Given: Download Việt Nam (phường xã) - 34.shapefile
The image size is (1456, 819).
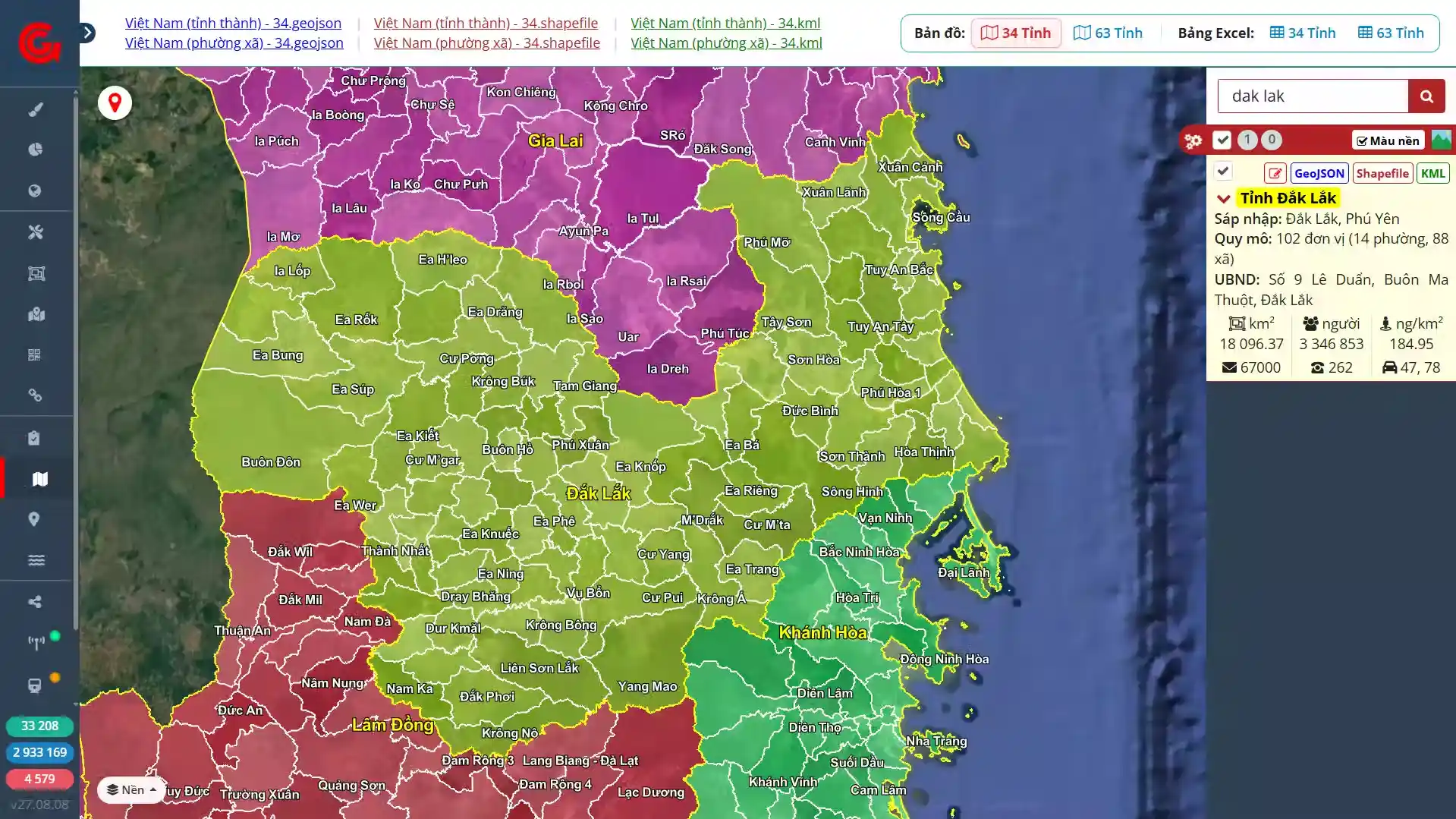Looking at the screenshot, I should (x=486, y=43).
